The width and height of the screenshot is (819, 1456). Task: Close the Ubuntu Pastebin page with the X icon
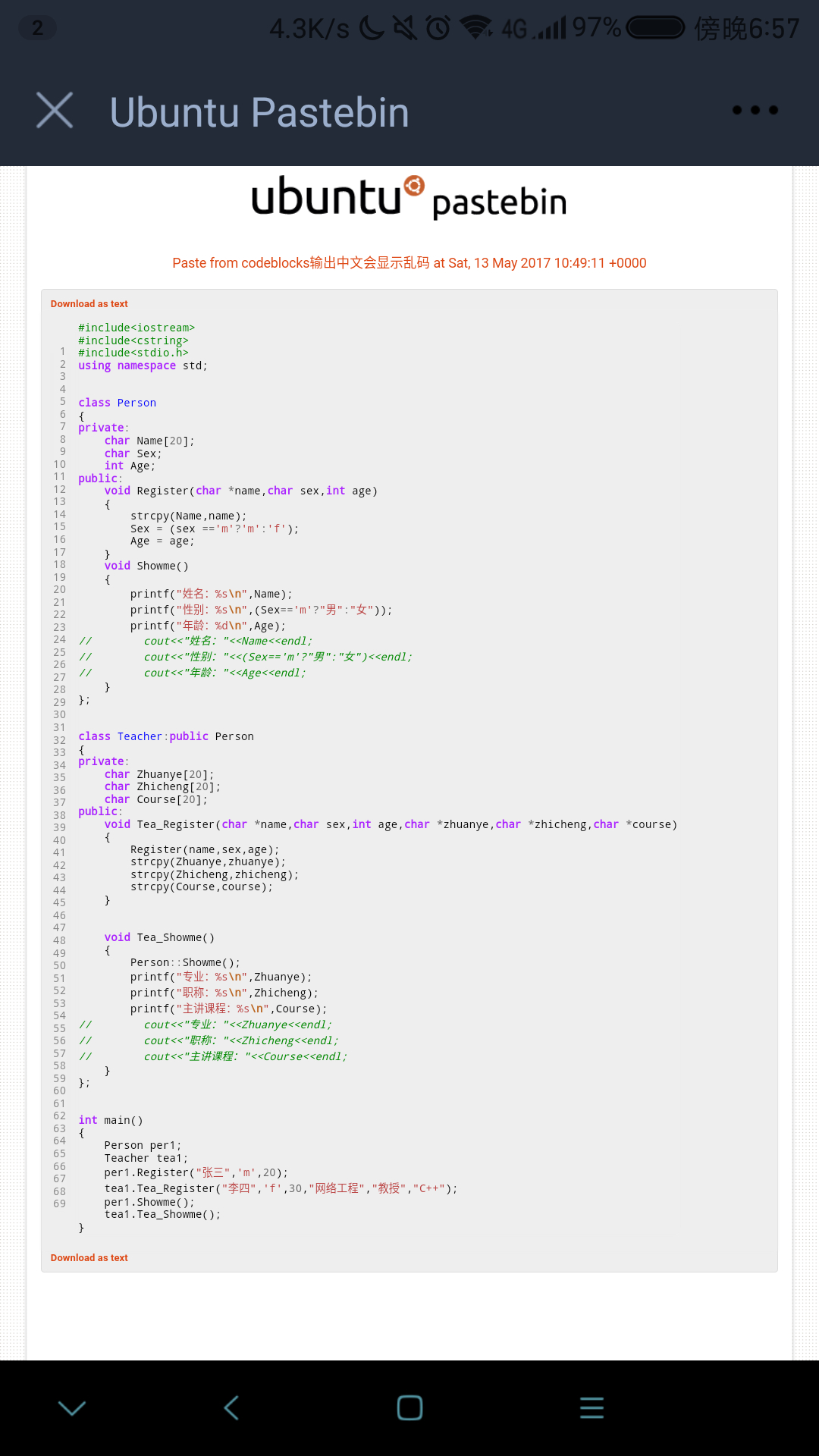coord(55,111)
